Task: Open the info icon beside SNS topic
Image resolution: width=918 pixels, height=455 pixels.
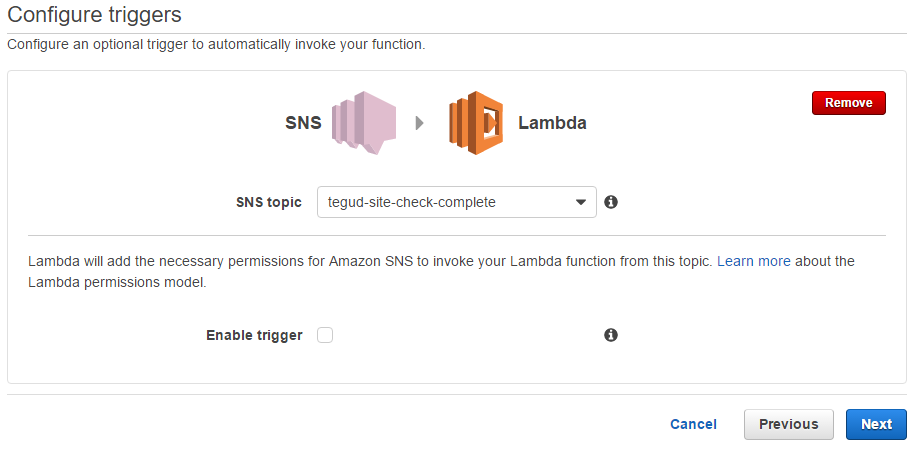Action: [x=611, y=202]
